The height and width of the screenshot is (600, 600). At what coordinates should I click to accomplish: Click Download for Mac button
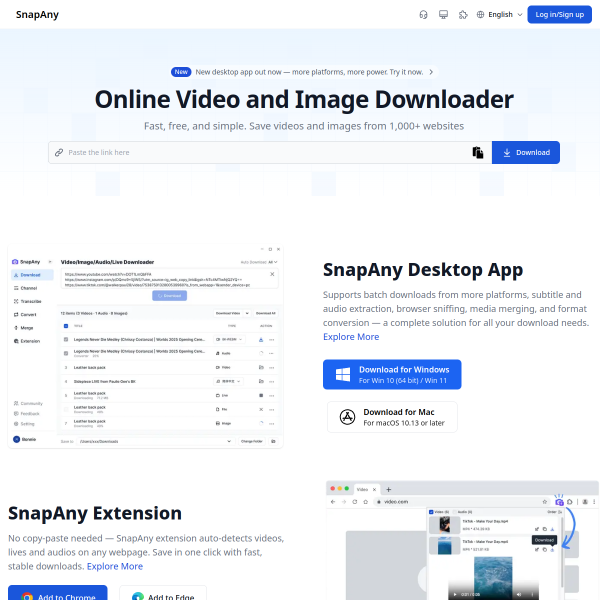click(392, 417)
